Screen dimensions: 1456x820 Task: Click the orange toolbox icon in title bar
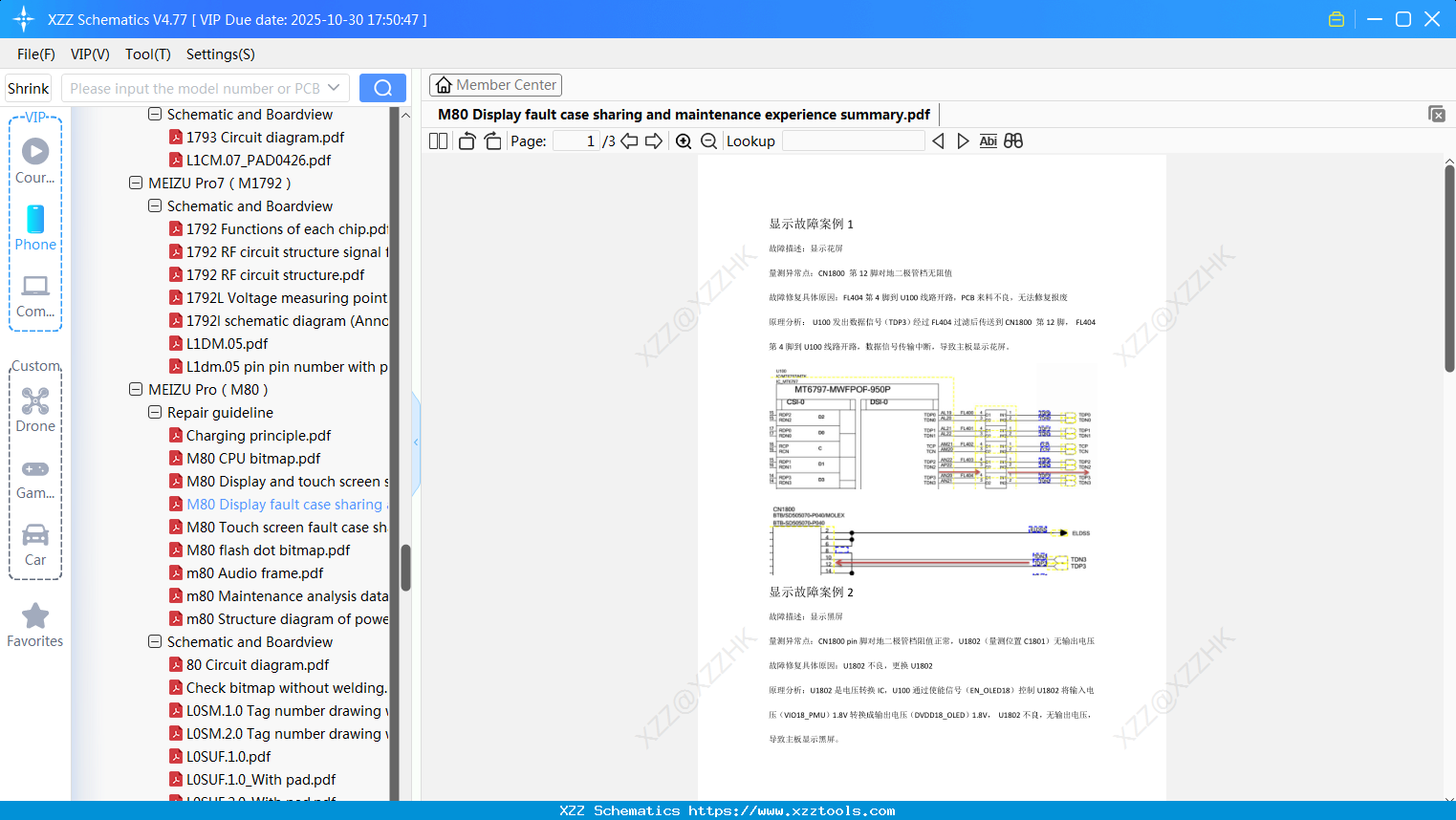tap(1336, 19)
